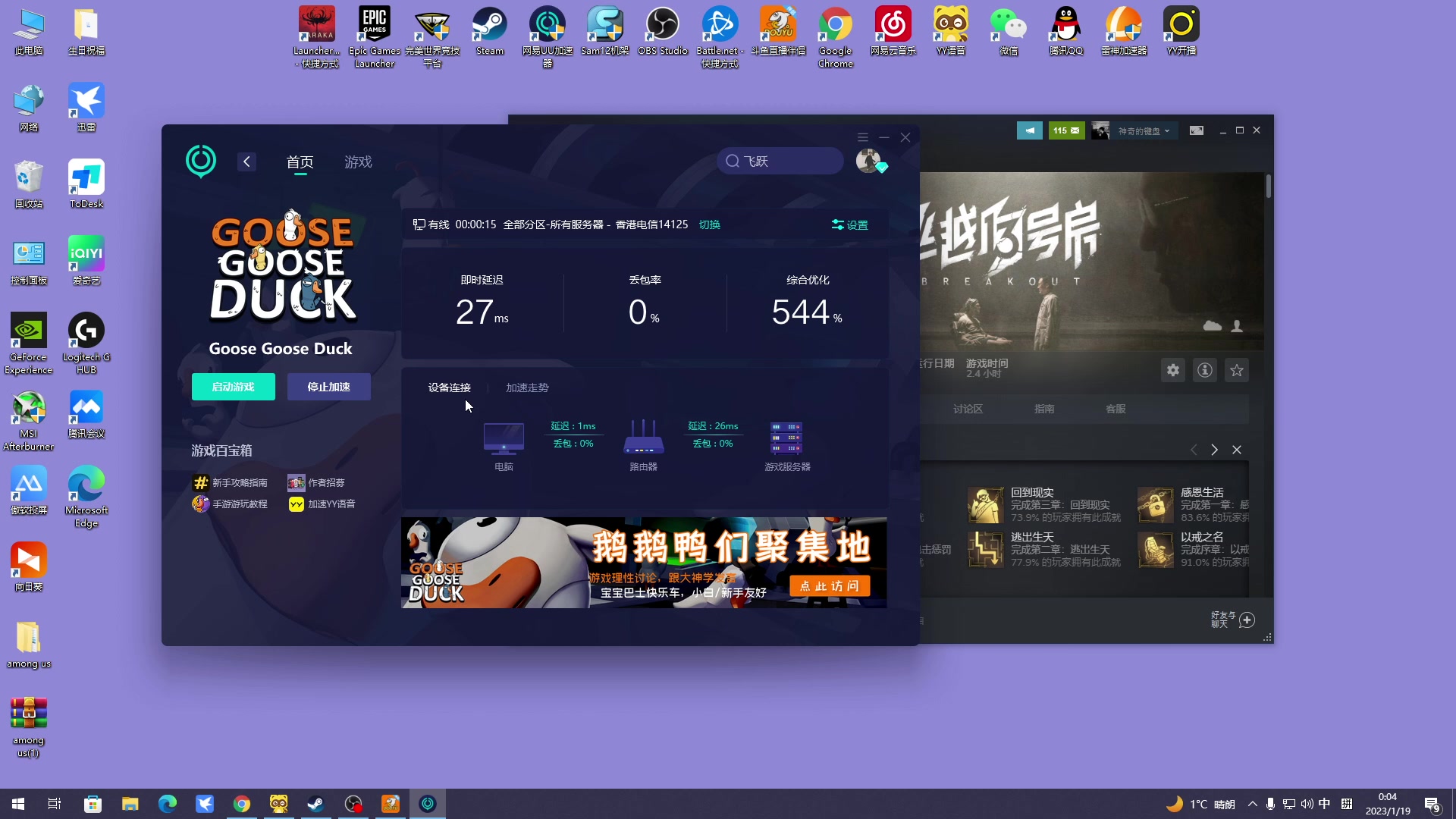This screenshot has height=819, width=1456.
Task: Go back with the left arrow button
Action: tap(246, 162)
